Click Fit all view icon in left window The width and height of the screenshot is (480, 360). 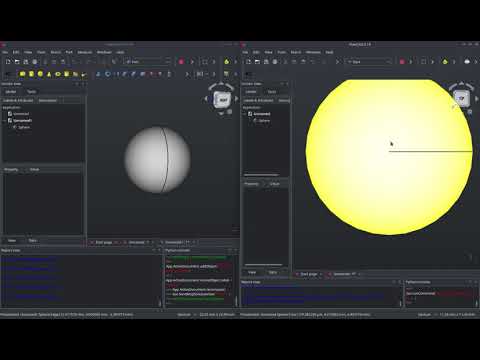coord(205,62)
